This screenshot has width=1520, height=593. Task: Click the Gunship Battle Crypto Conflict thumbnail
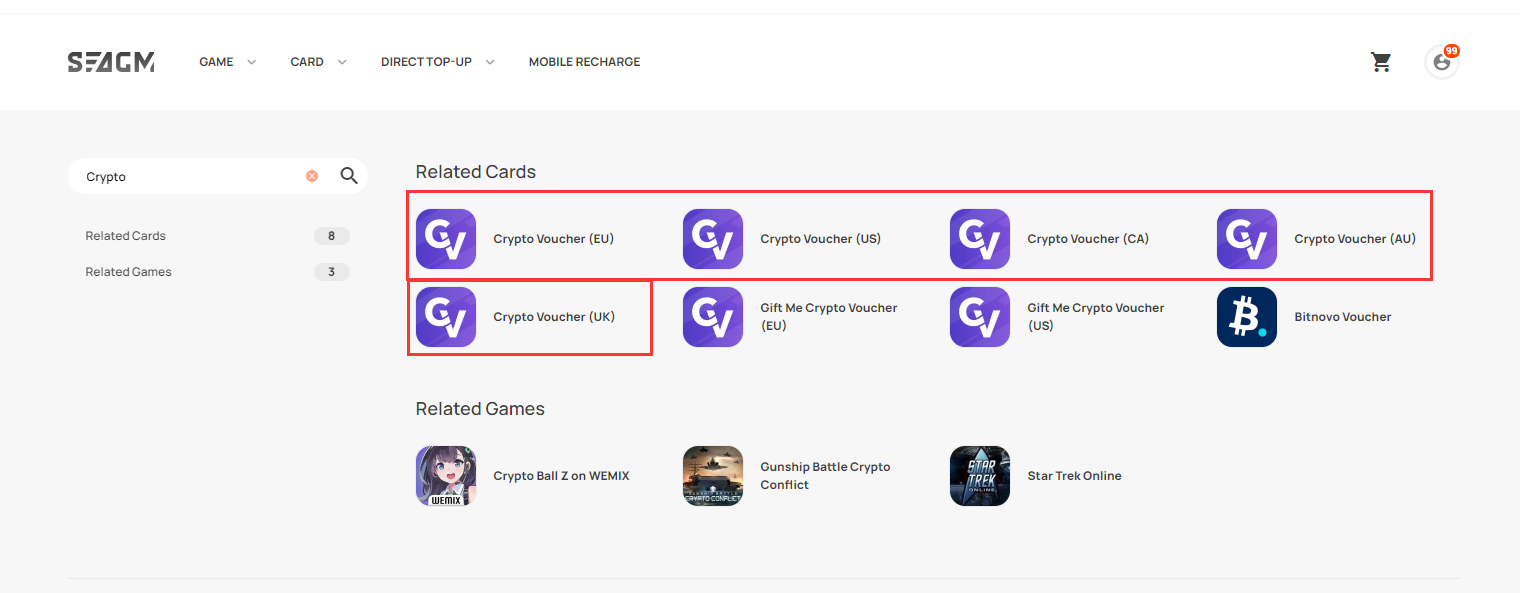point(713,476)
